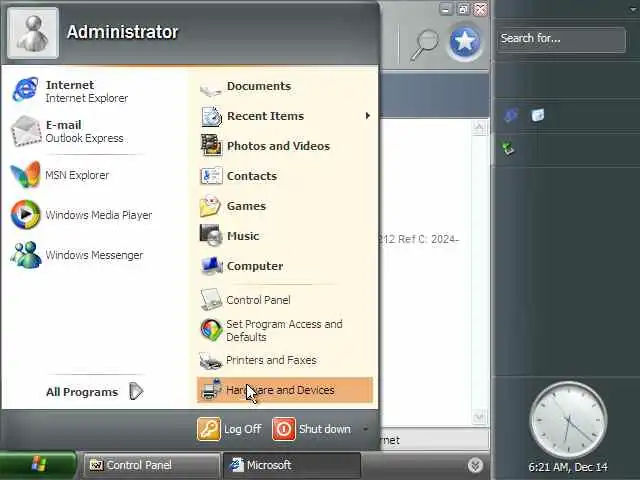Click the Shut down button

click(312, 429)
